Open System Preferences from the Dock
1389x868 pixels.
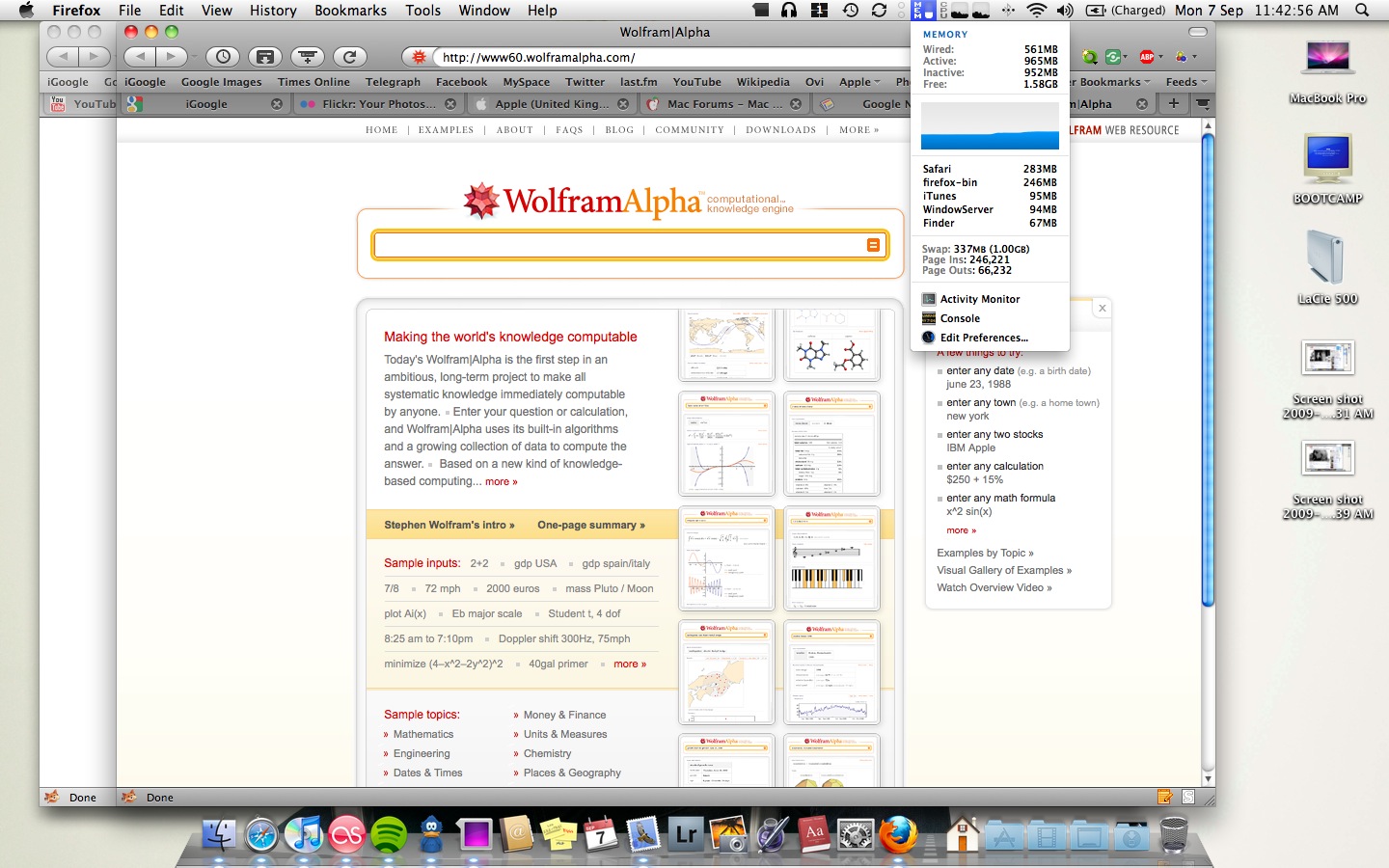click(856, 835)
